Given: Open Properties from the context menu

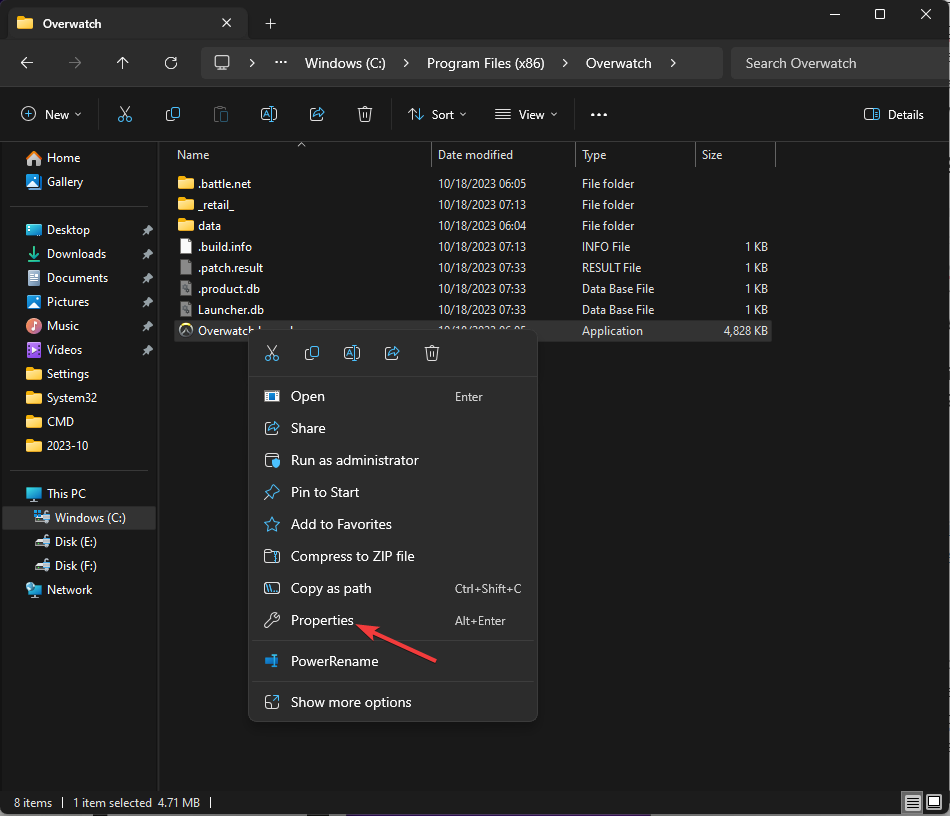Looking at the screenshot, I should coord(393,620).
